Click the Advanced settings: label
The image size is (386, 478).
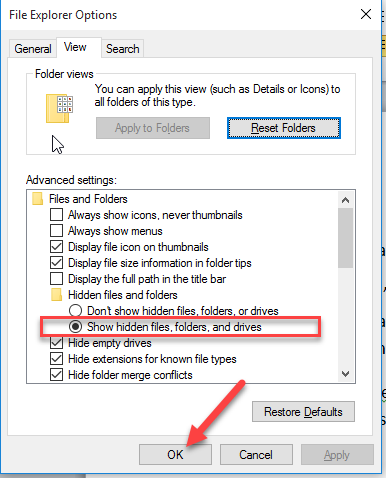click(71, 180)
